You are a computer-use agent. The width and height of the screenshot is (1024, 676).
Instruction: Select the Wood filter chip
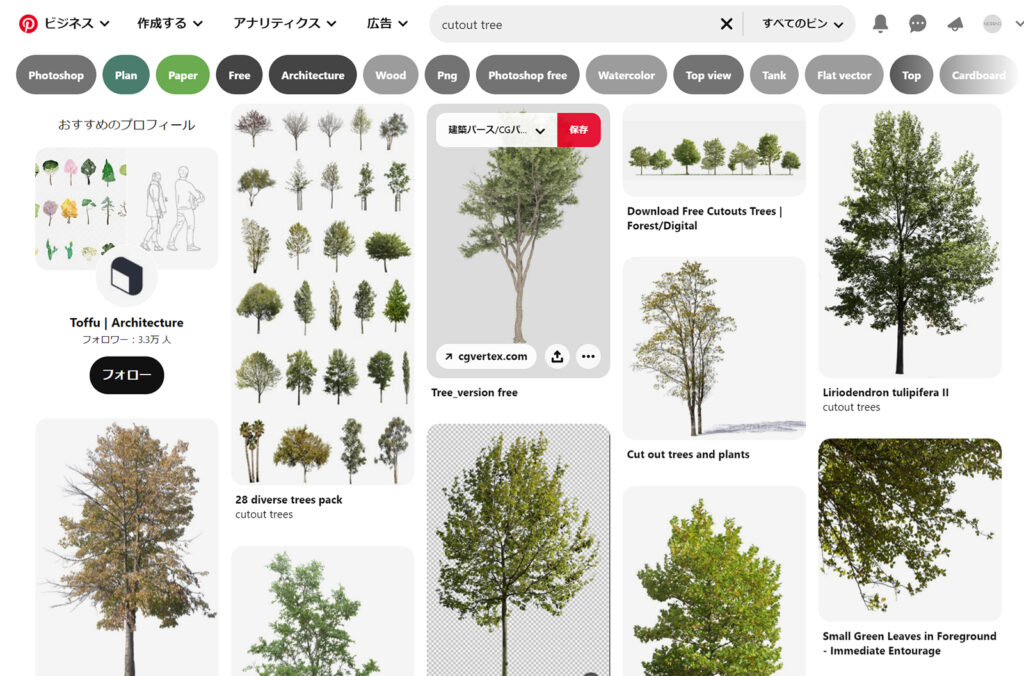[391, 75]
